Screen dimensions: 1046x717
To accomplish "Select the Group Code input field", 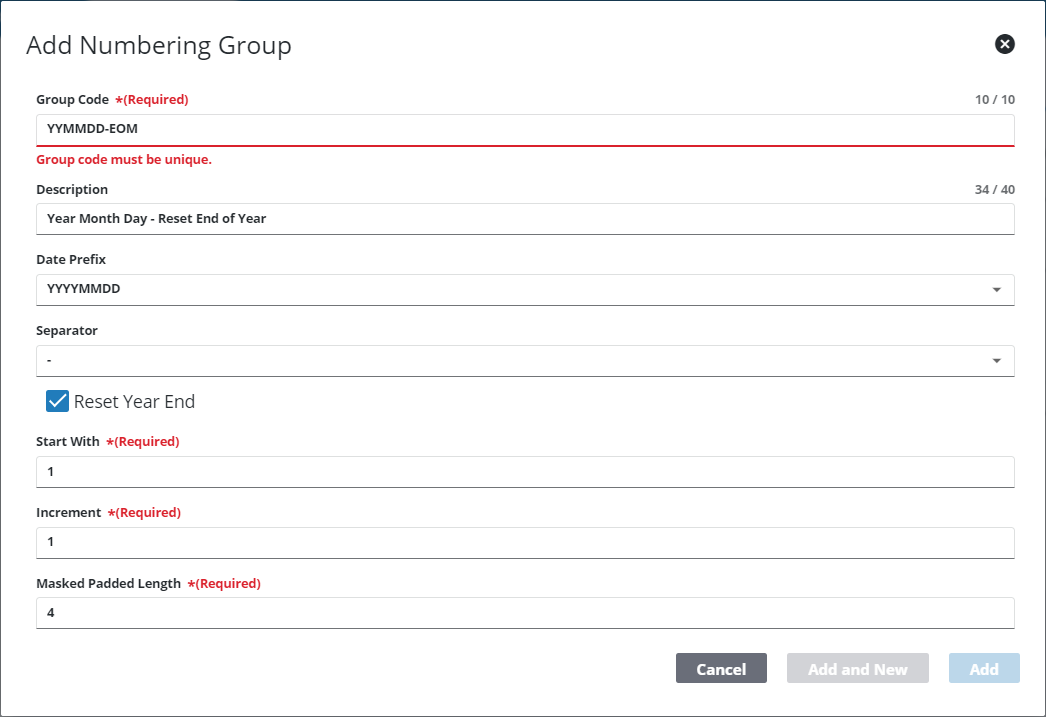I will pos(525,129).
